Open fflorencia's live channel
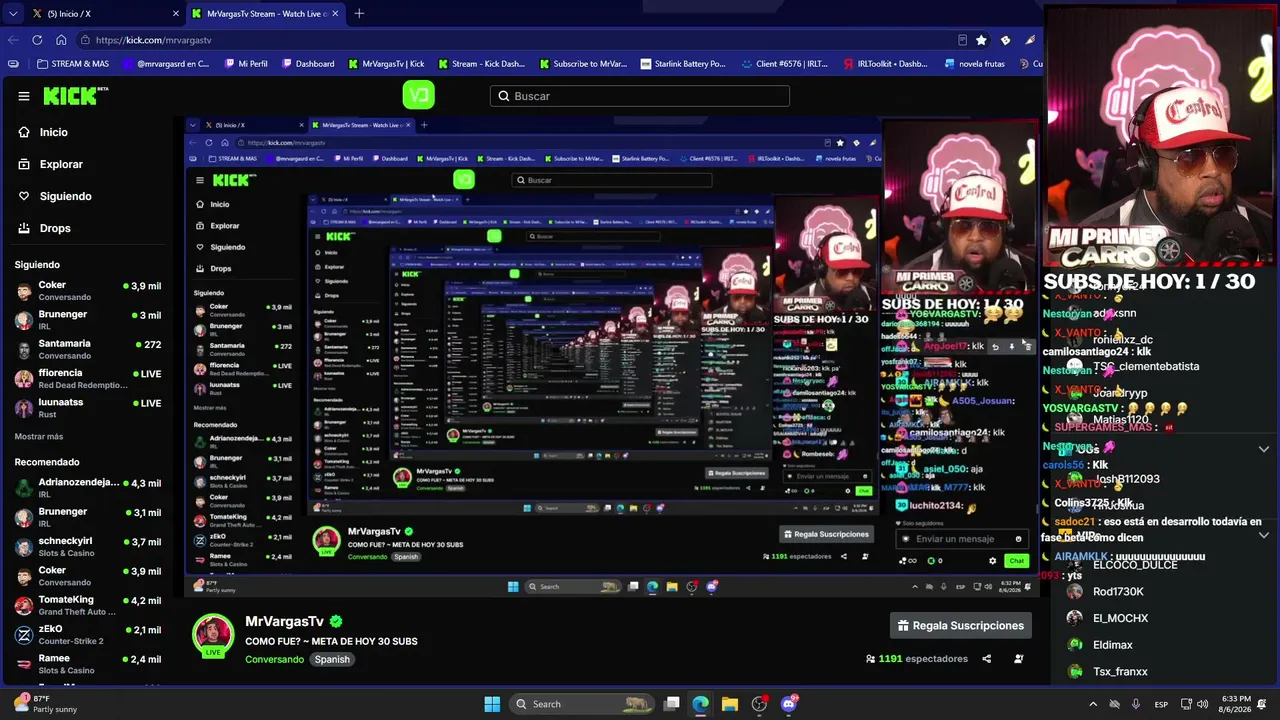 [x=89, y=378]
